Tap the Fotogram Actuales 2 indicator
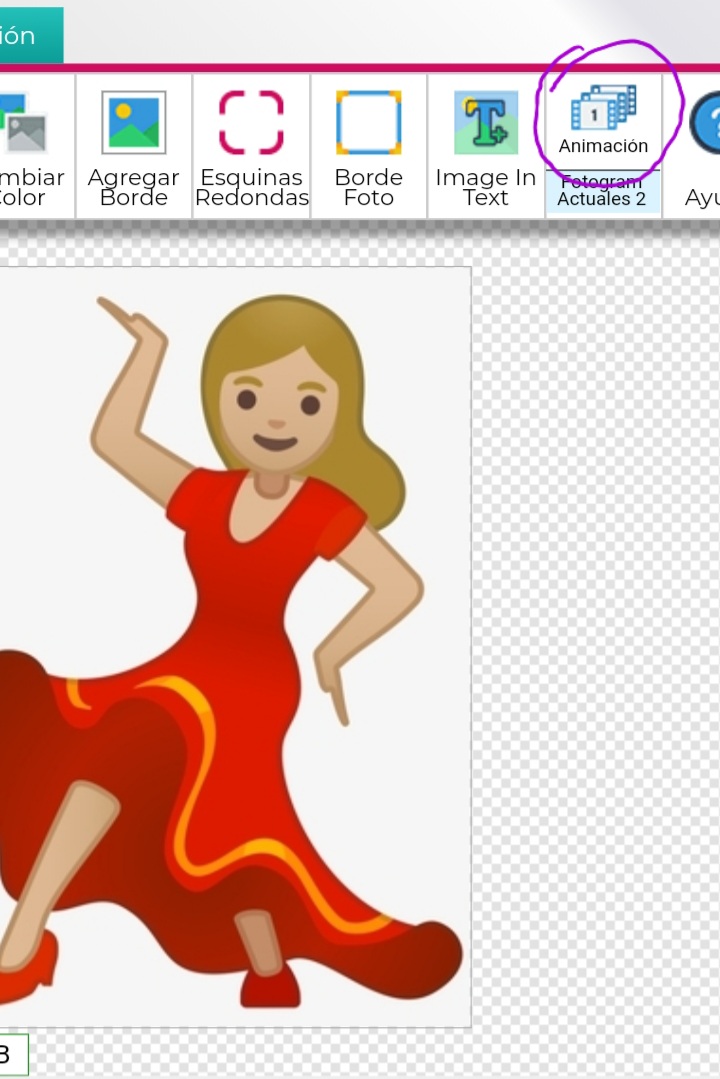This screenshot has width=720, height=1079. (x=602, y=191)
